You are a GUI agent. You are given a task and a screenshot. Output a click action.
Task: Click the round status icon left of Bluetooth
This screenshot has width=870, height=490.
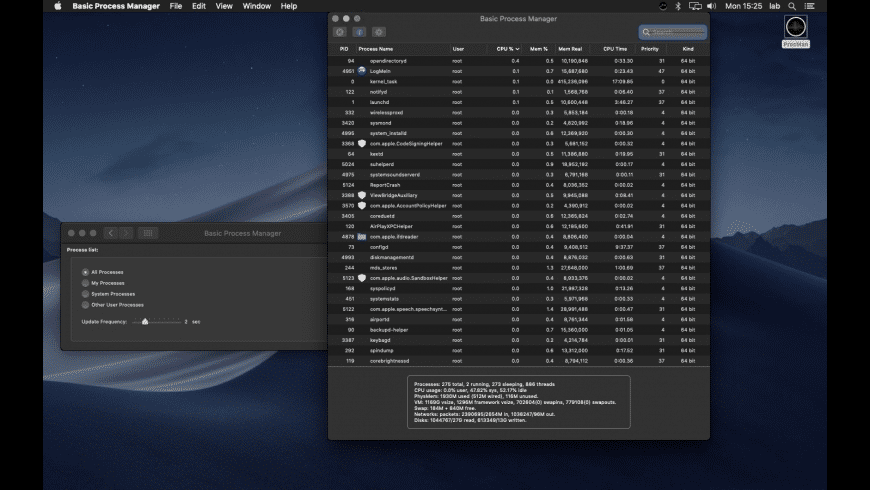coord(662,6)
